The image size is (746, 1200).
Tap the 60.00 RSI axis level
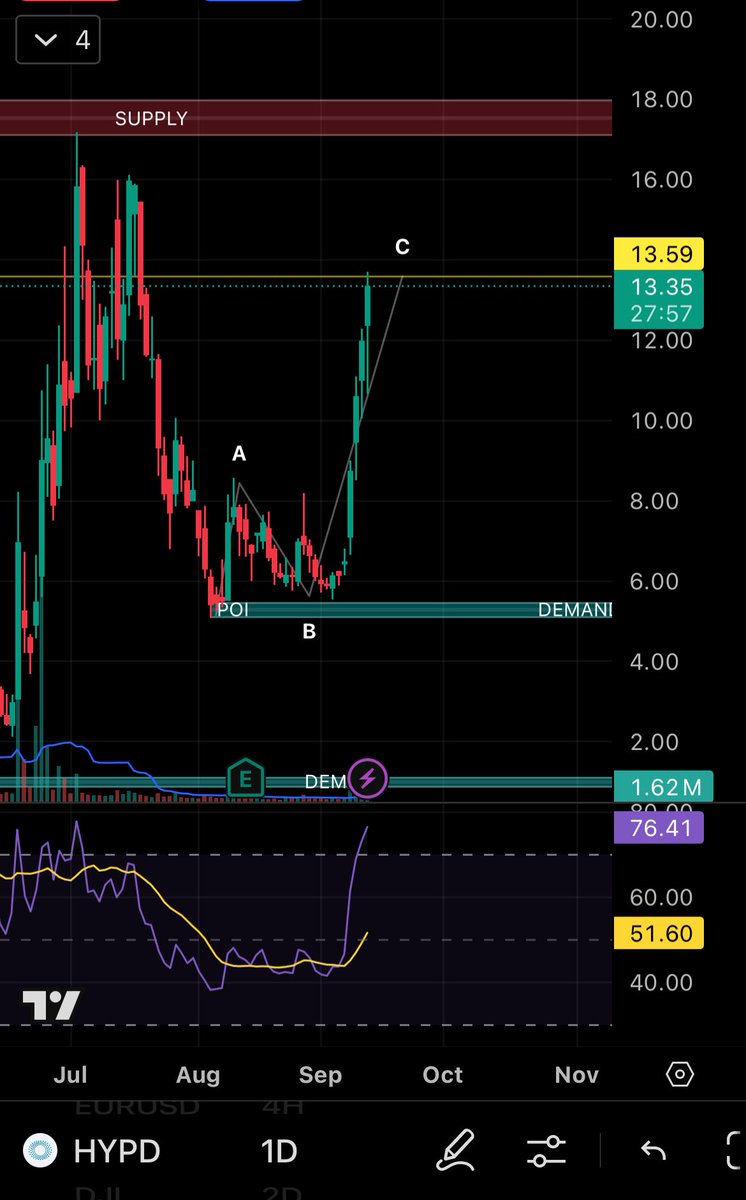662,898
